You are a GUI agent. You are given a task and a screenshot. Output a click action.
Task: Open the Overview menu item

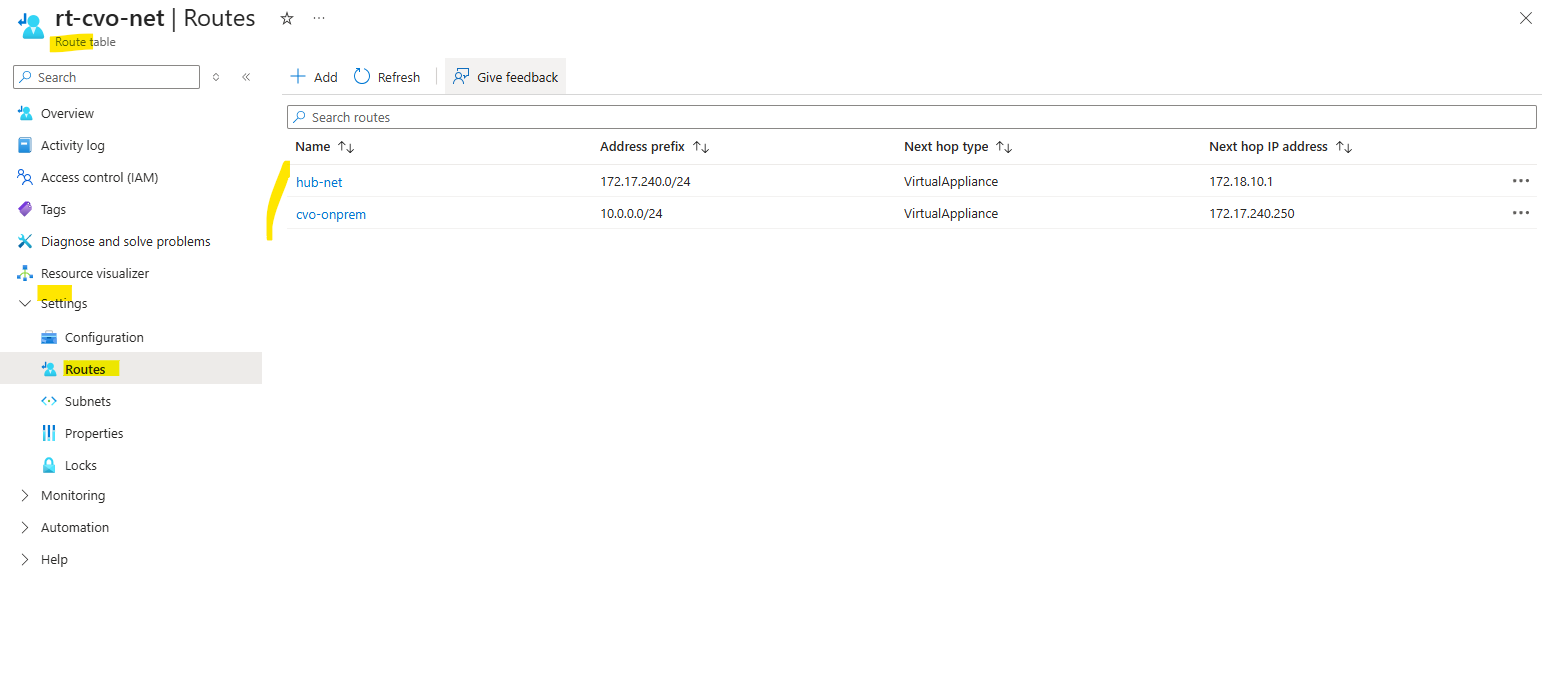pyautogui.click(x=67, y=113)
